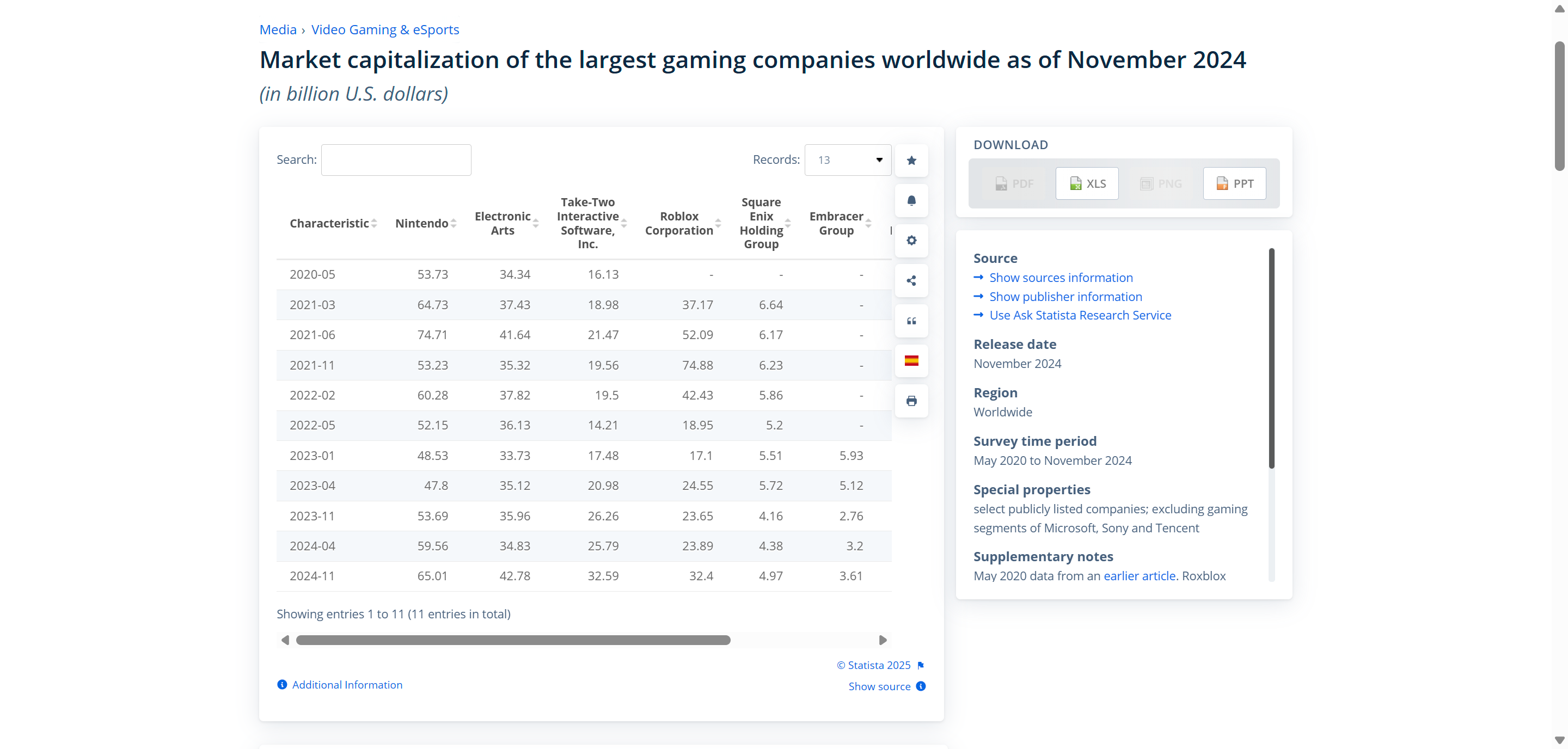Switch language via Spanish flag icon
The image size is (1568, 749).
pos(911,361)
